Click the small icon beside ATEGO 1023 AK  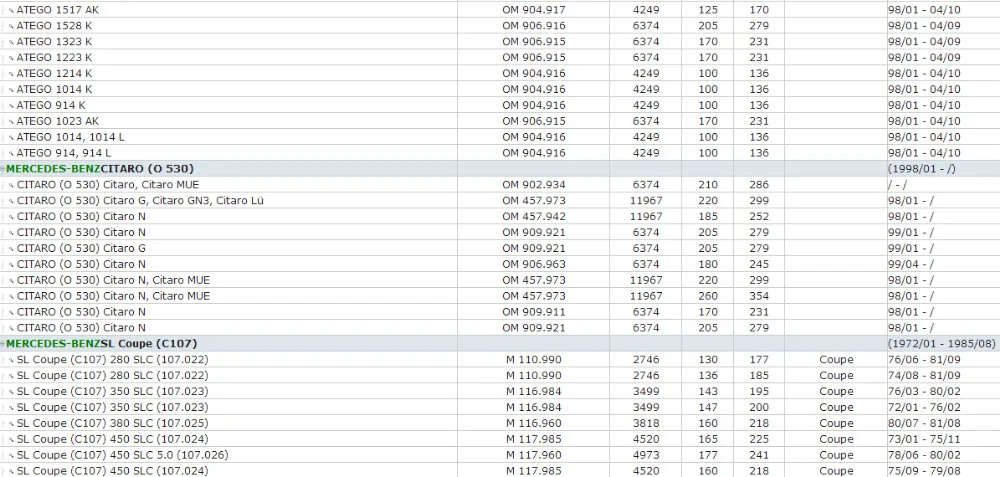click(11, 122)
